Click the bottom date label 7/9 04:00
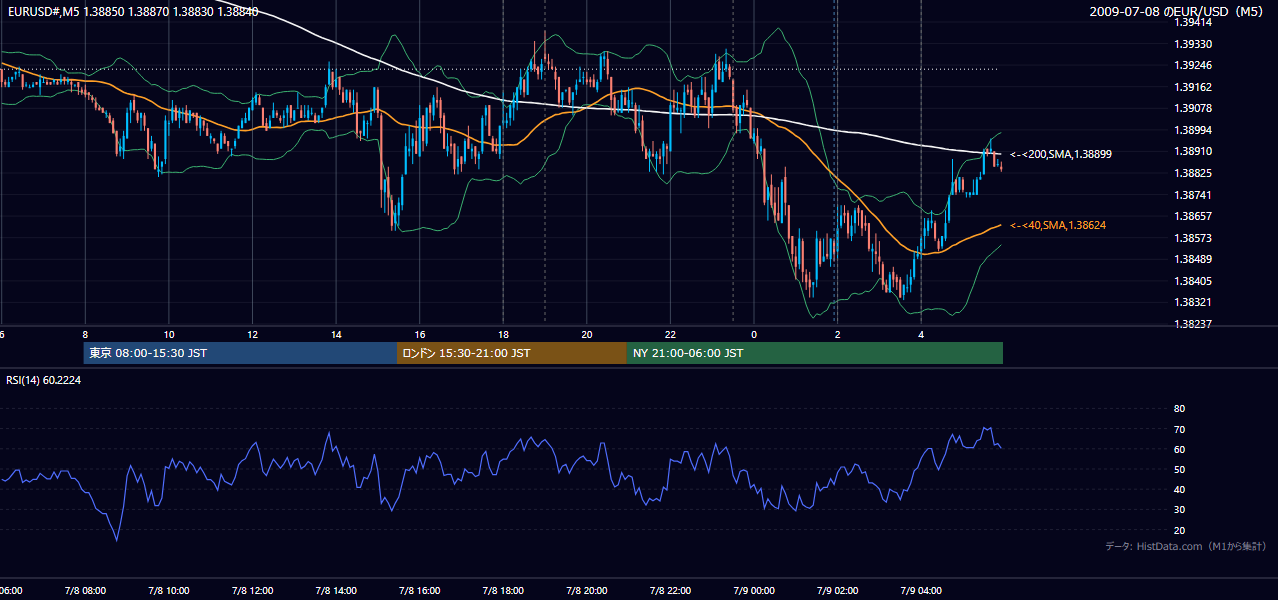The image size is (1278, 600). click(922, 591)
